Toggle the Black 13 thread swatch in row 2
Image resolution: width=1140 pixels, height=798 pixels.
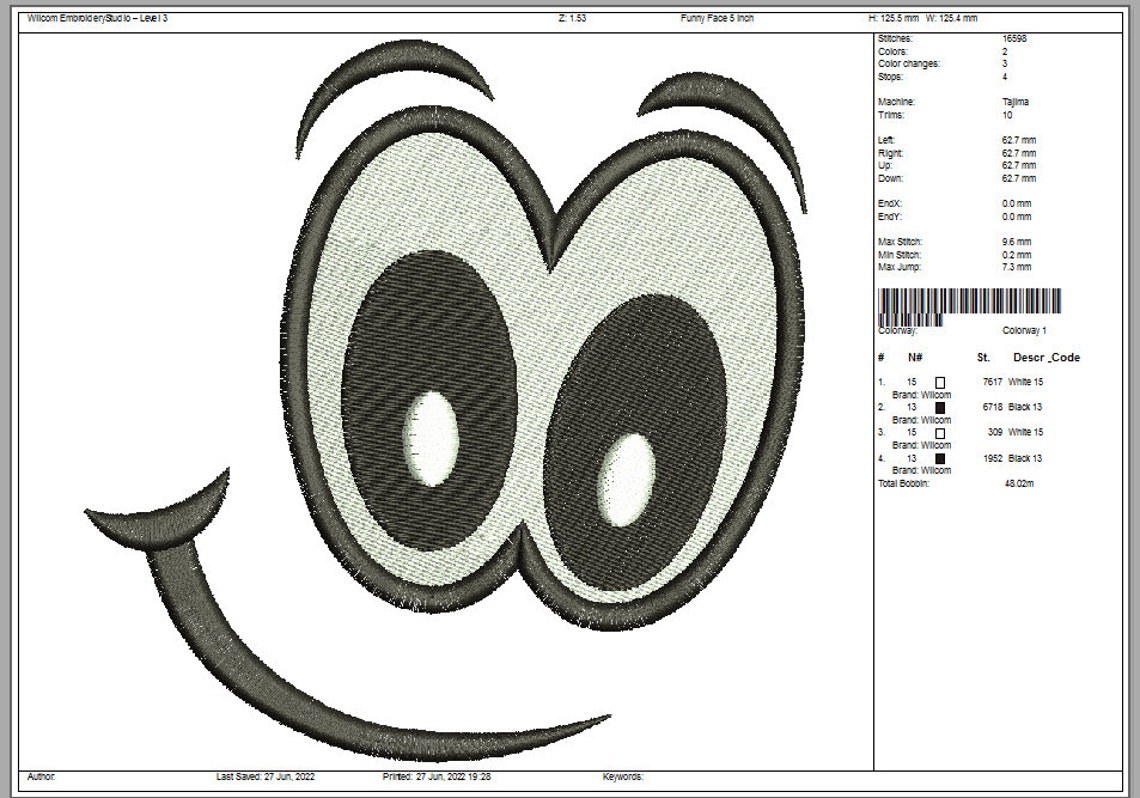tap(938, 407)
